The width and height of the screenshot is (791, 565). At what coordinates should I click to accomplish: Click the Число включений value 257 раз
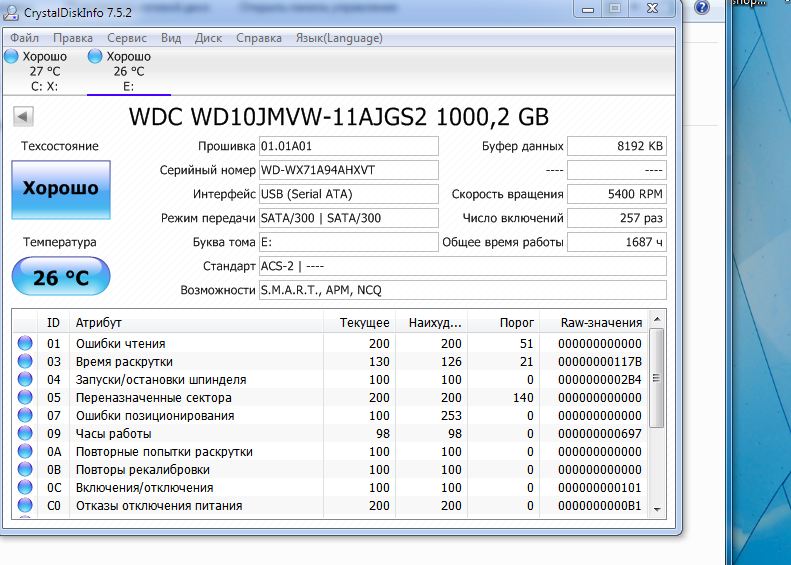point(617,218)
